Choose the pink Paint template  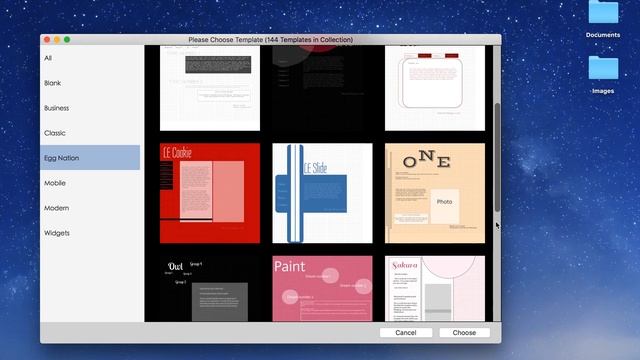pos(322,289)
